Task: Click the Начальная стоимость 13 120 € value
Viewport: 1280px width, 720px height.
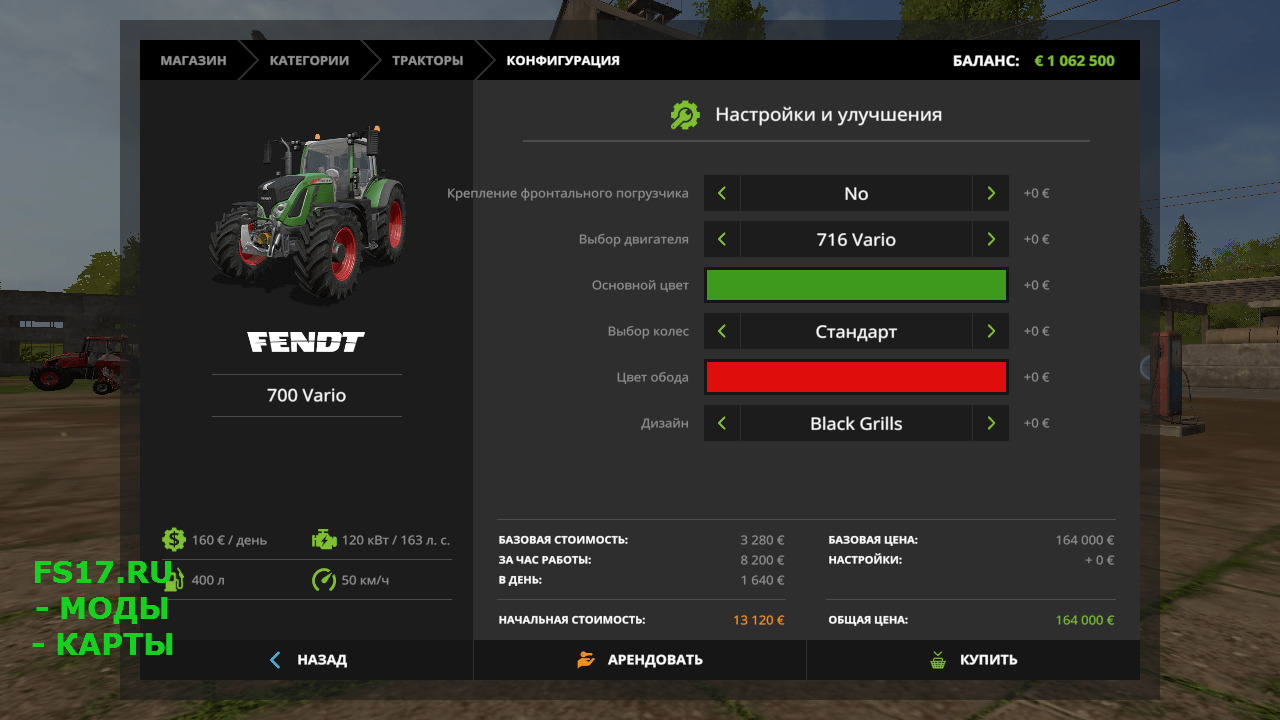Action: (759, 620)
